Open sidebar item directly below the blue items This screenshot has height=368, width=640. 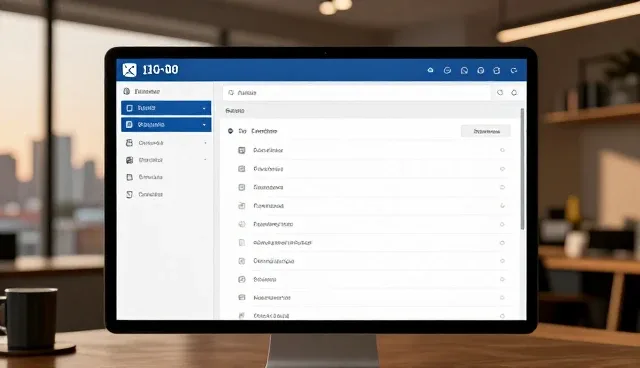(x=166, y=143)
